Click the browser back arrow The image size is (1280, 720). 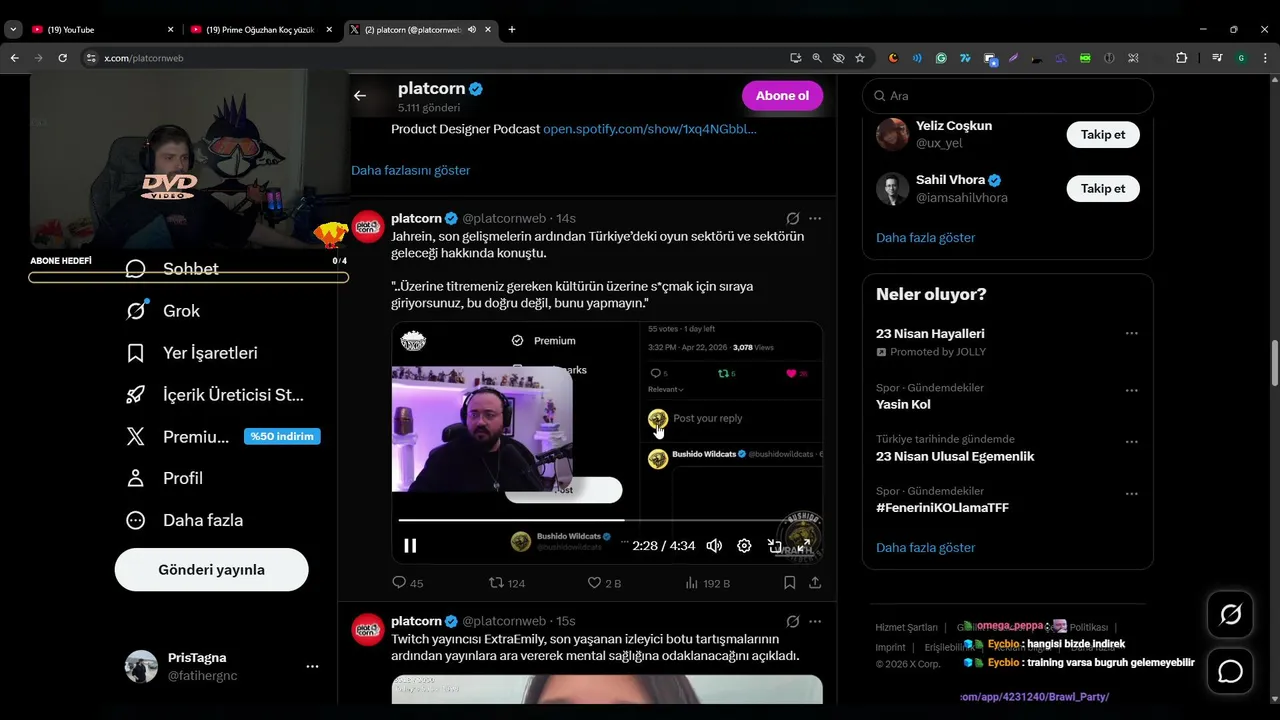pos(15,58)
